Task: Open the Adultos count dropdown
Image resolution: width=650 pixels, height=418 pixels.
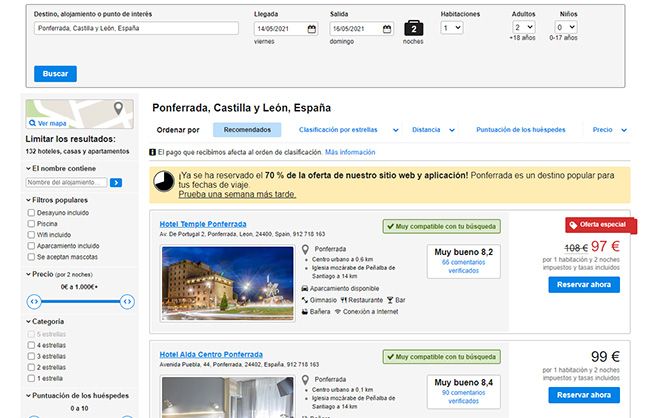Action: [x=524, y=28]
